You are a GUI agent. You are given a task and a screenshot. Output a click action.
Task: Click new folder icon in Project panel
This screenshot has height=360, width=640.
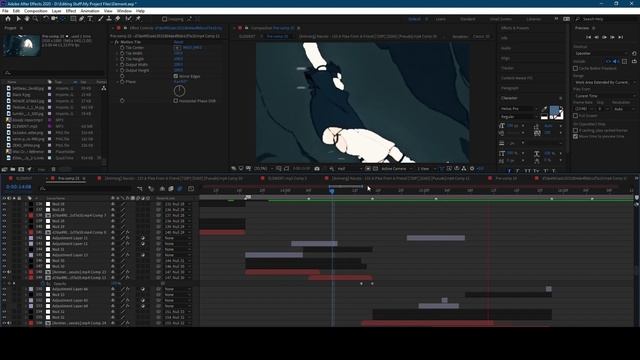click(13, 169)
